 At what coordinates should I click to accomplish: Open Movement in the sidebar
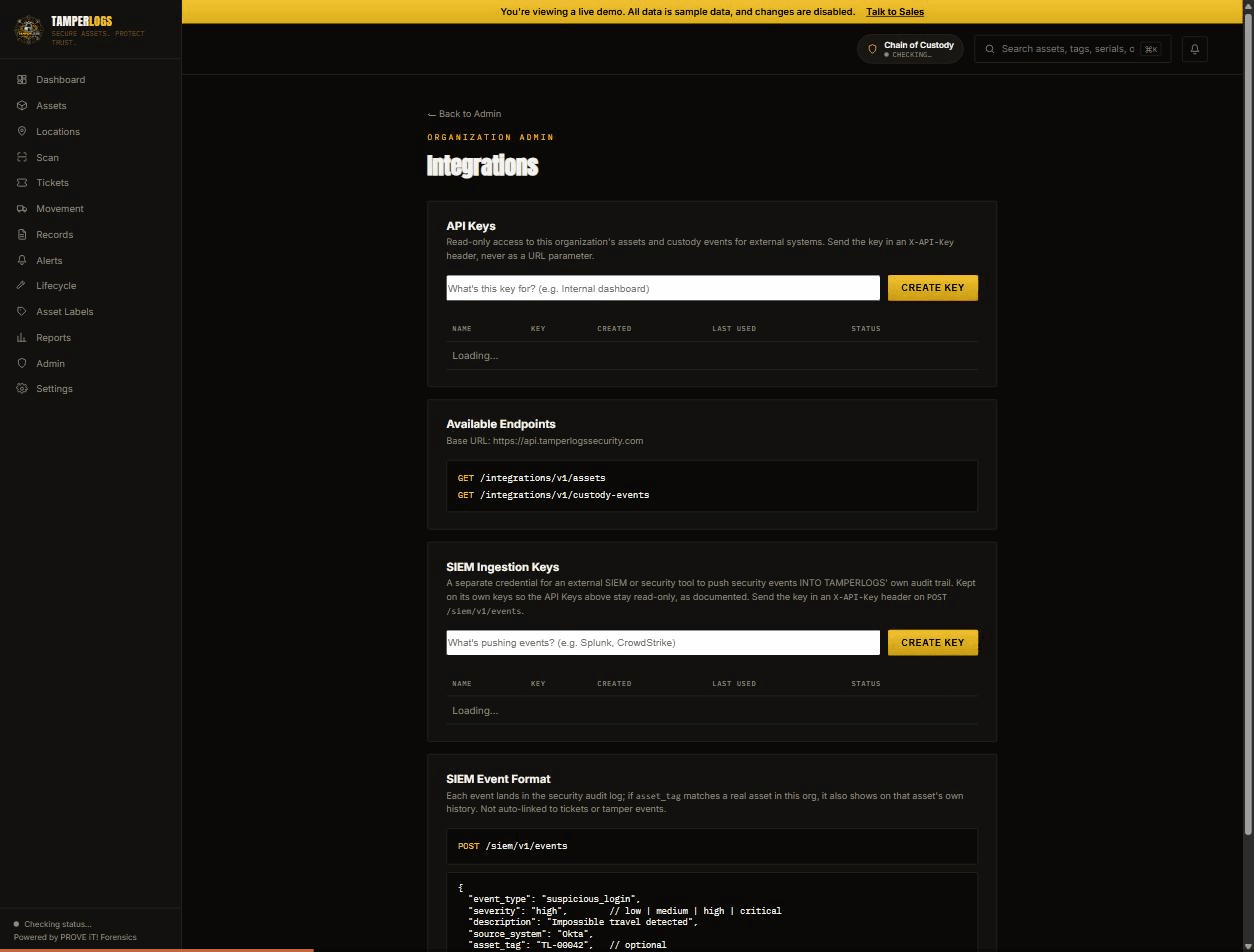90,209
